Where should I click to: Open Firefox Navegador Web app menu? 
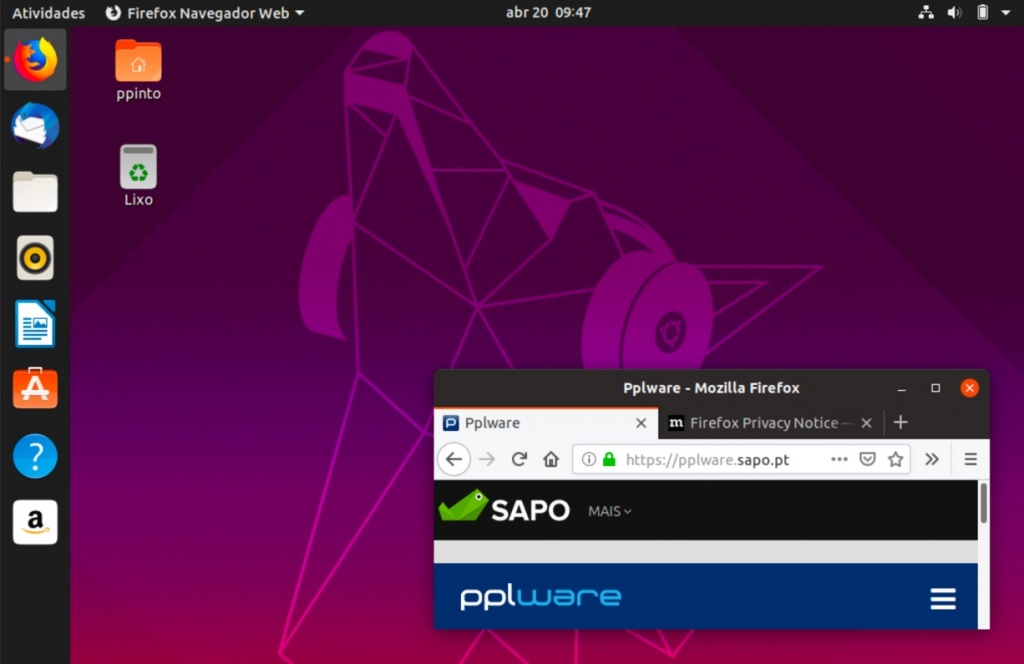205,12
